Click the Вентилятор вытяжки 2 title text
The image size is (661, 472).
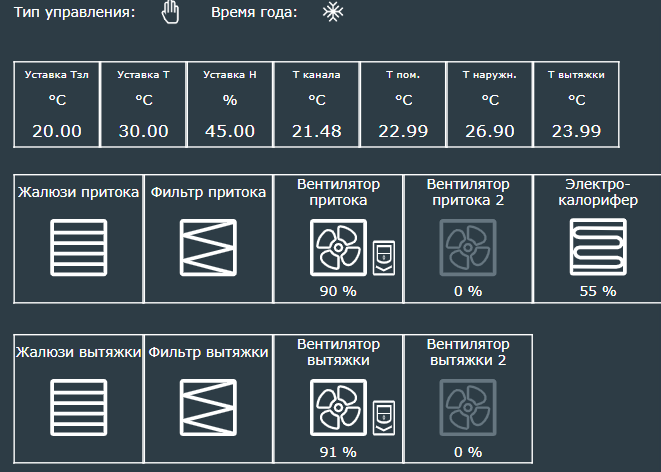click(x=468, y=352)
